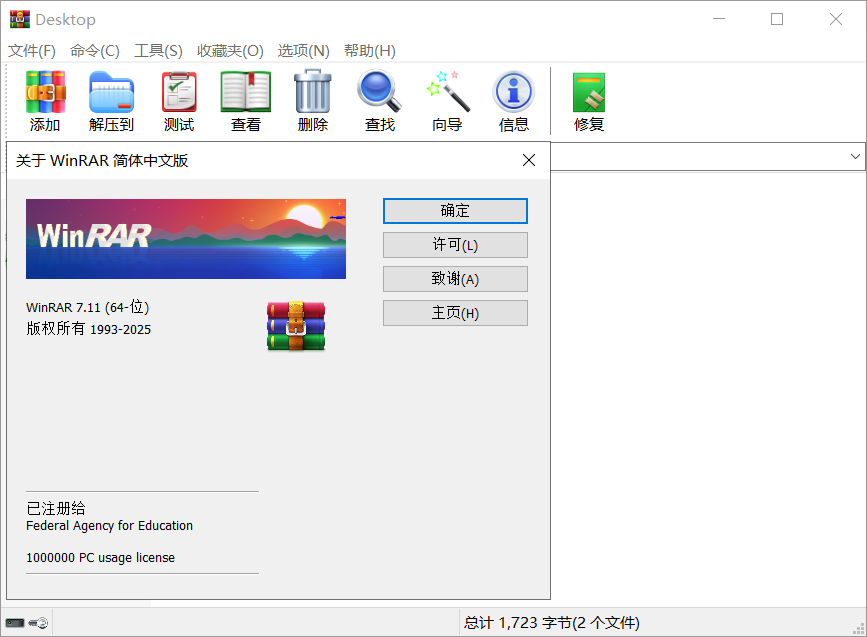Click the Delete (删除) trash bin icon

tap(312, 91)
